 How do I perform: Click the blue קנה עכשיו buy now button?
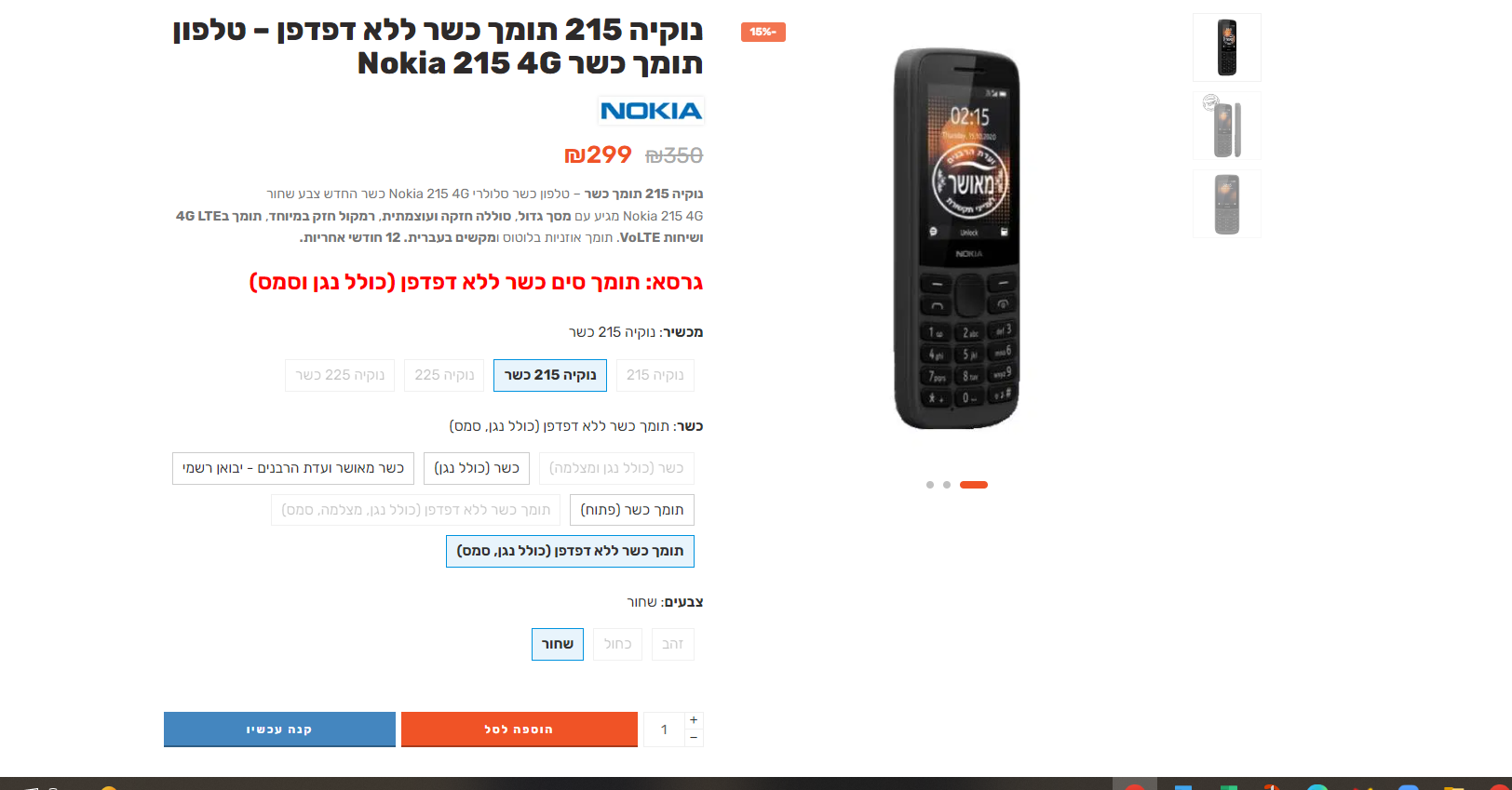[x=279, y=730]
